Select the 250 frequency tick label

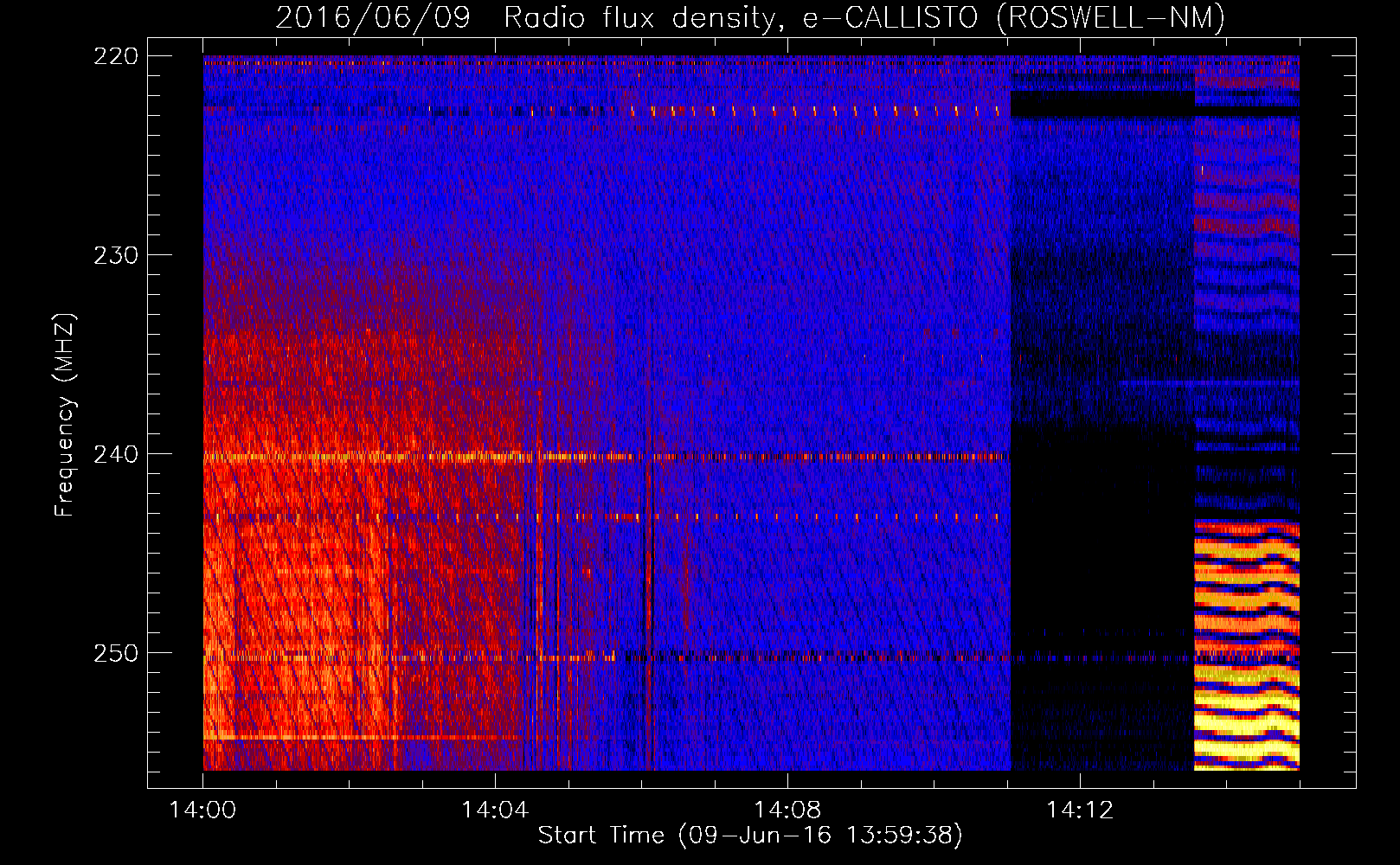(x=116, y=653)
